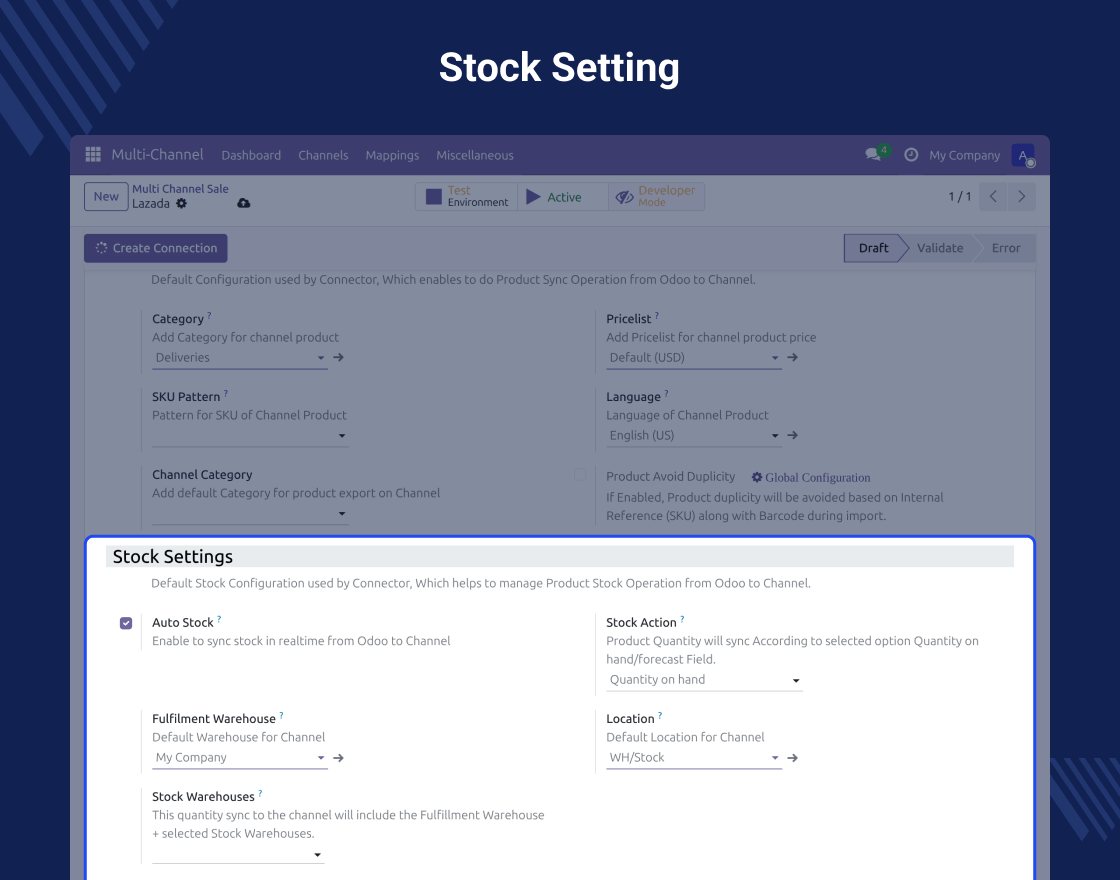Click the gear icon next to Lazada
The width and height of the screenshot is (1120, 880).
[x=181, y=204]
